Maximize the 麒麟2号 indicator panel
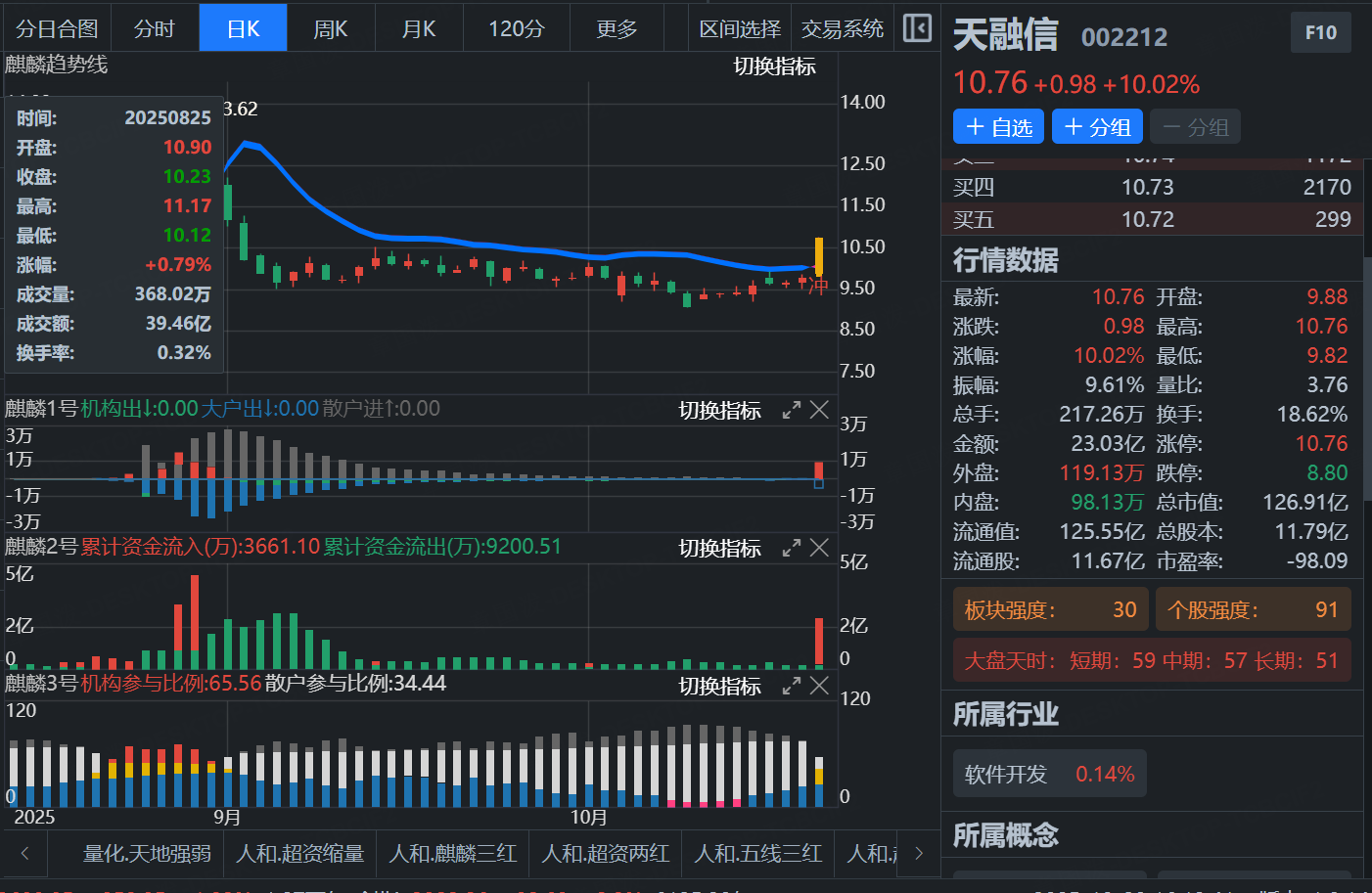Viewport: 1372px width, 893px height. pos(792,548)
